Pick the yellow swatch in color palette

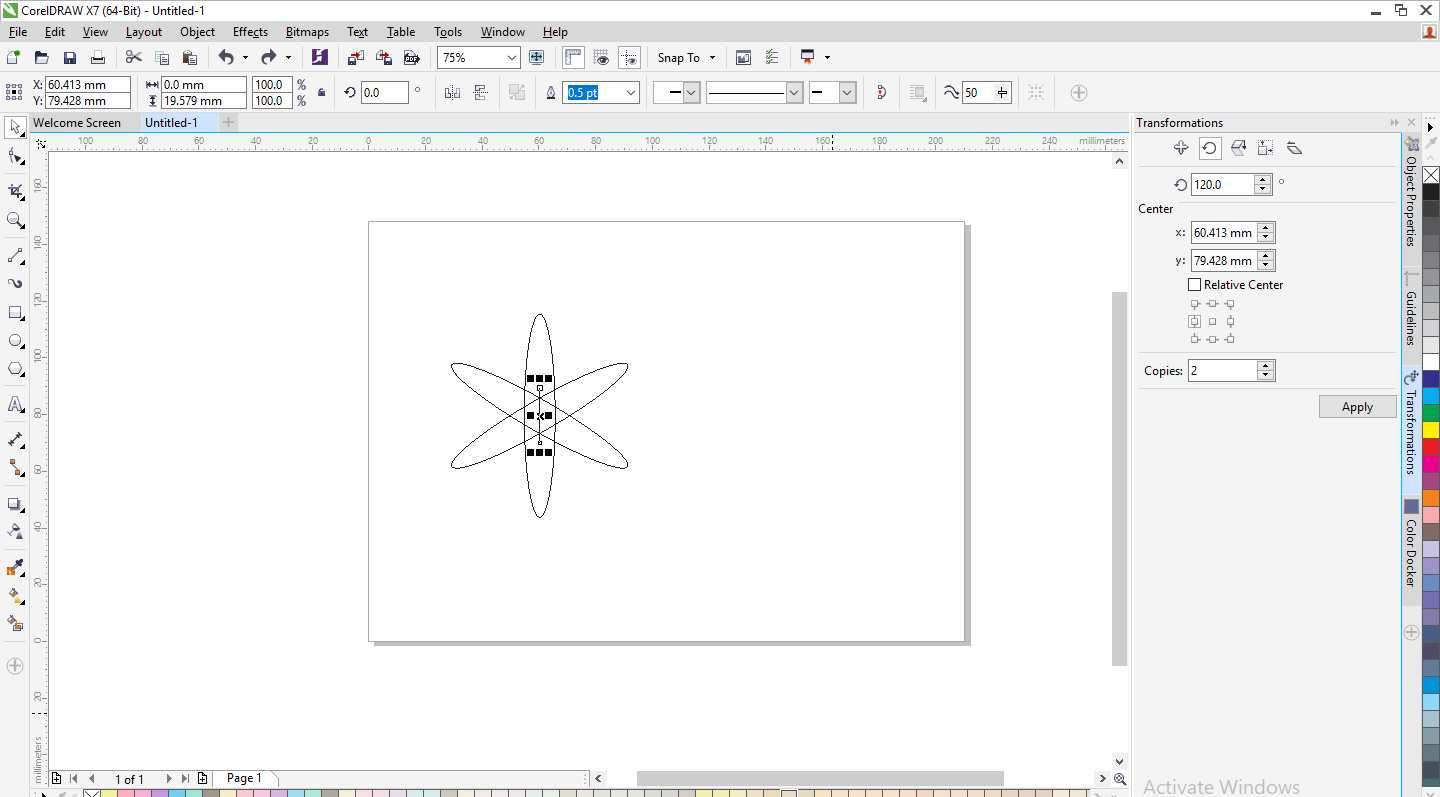pyautogui.click(x=1431, y=429)
